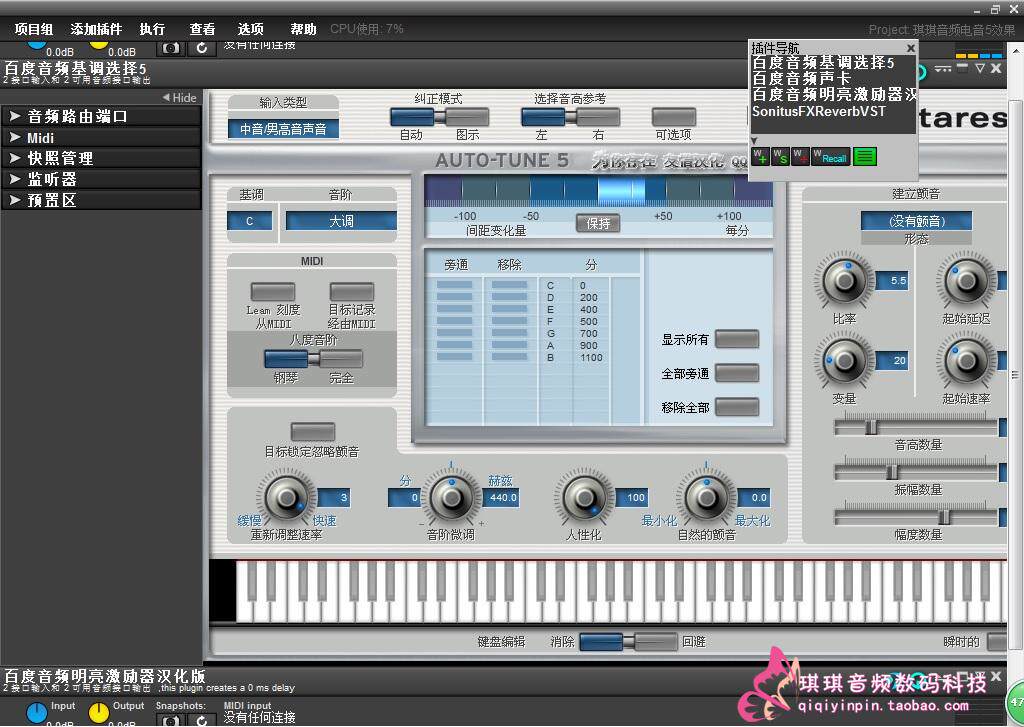
Task: Click the 音阶微调 knob
Action: tap(451, 498)
